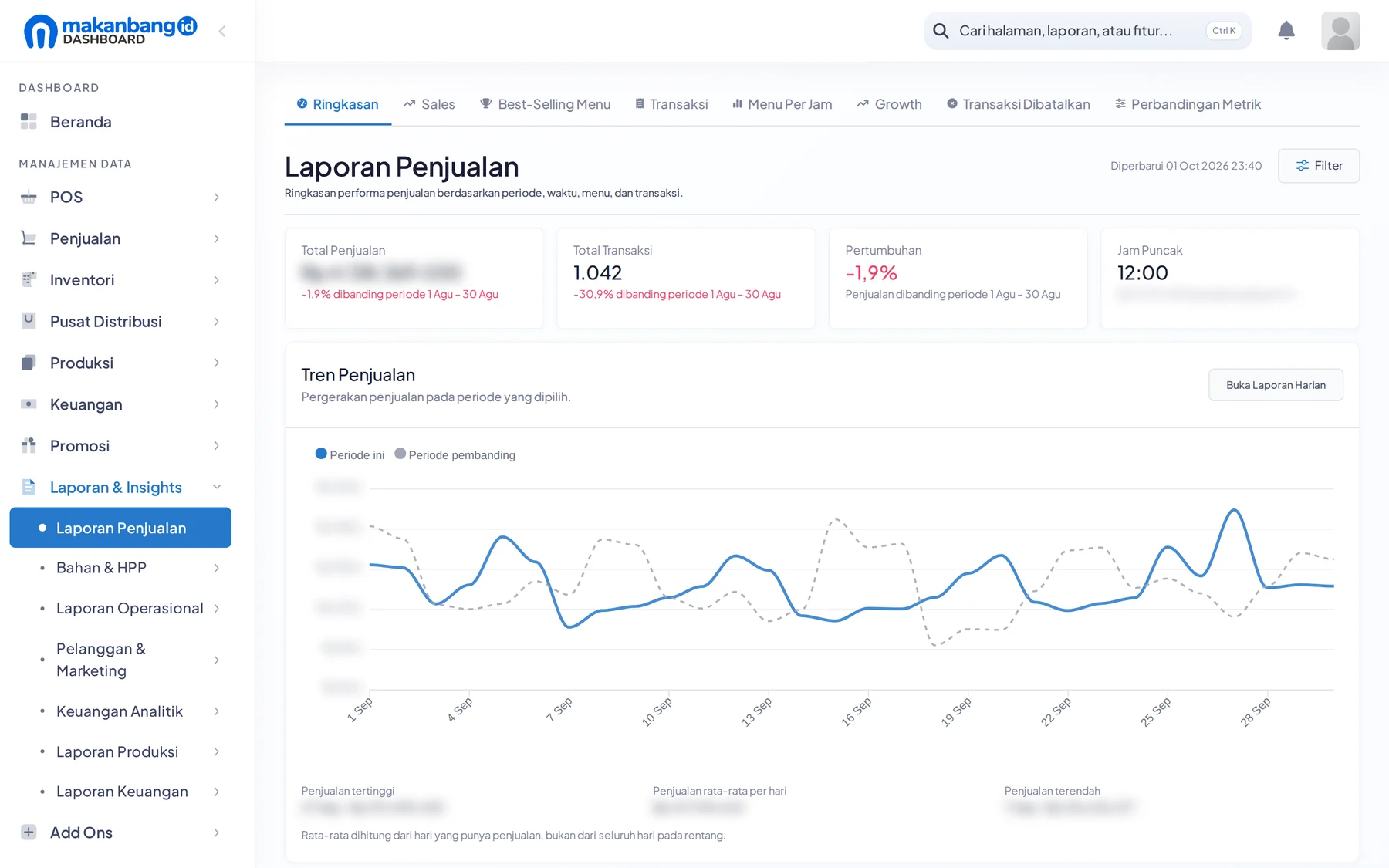
Task: Click the search magnifier icon
Action: [941, 31]
